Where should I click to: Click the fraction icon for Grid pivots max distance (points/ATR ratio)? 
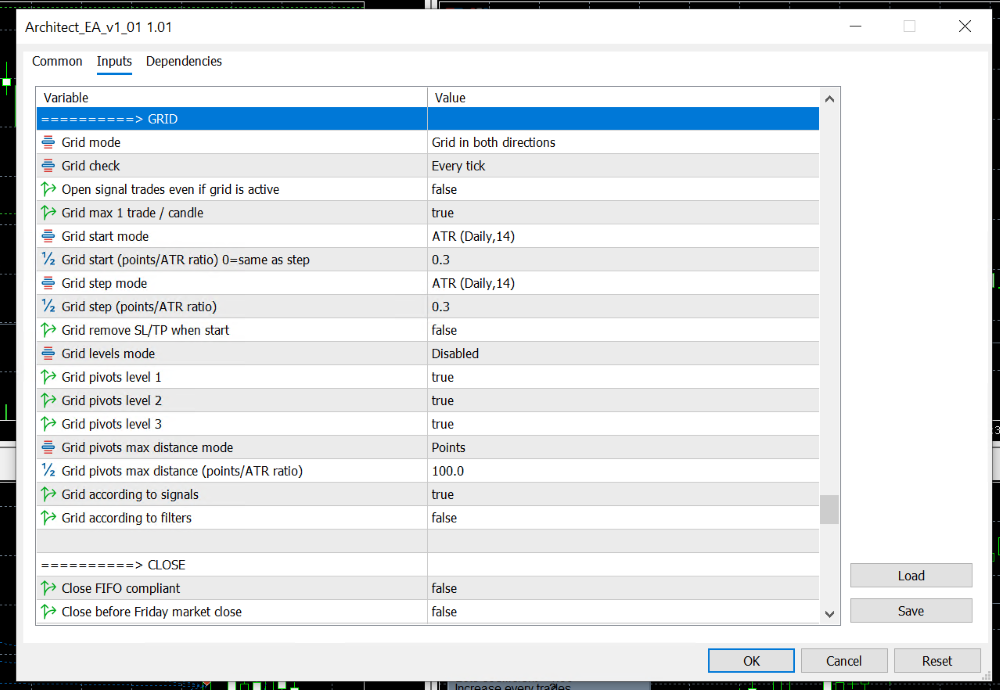point(48,471)
